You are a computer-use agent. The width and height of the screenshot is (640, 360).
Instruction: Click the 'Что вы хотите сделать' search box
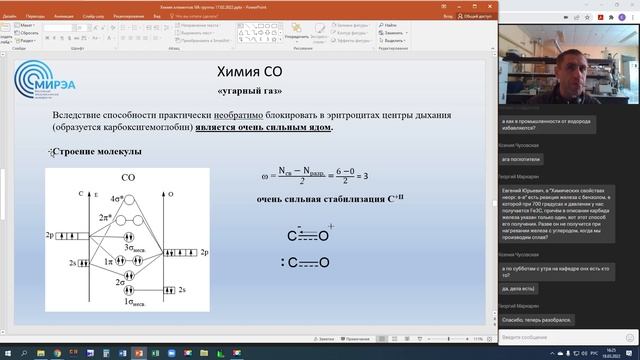point(194,16)
